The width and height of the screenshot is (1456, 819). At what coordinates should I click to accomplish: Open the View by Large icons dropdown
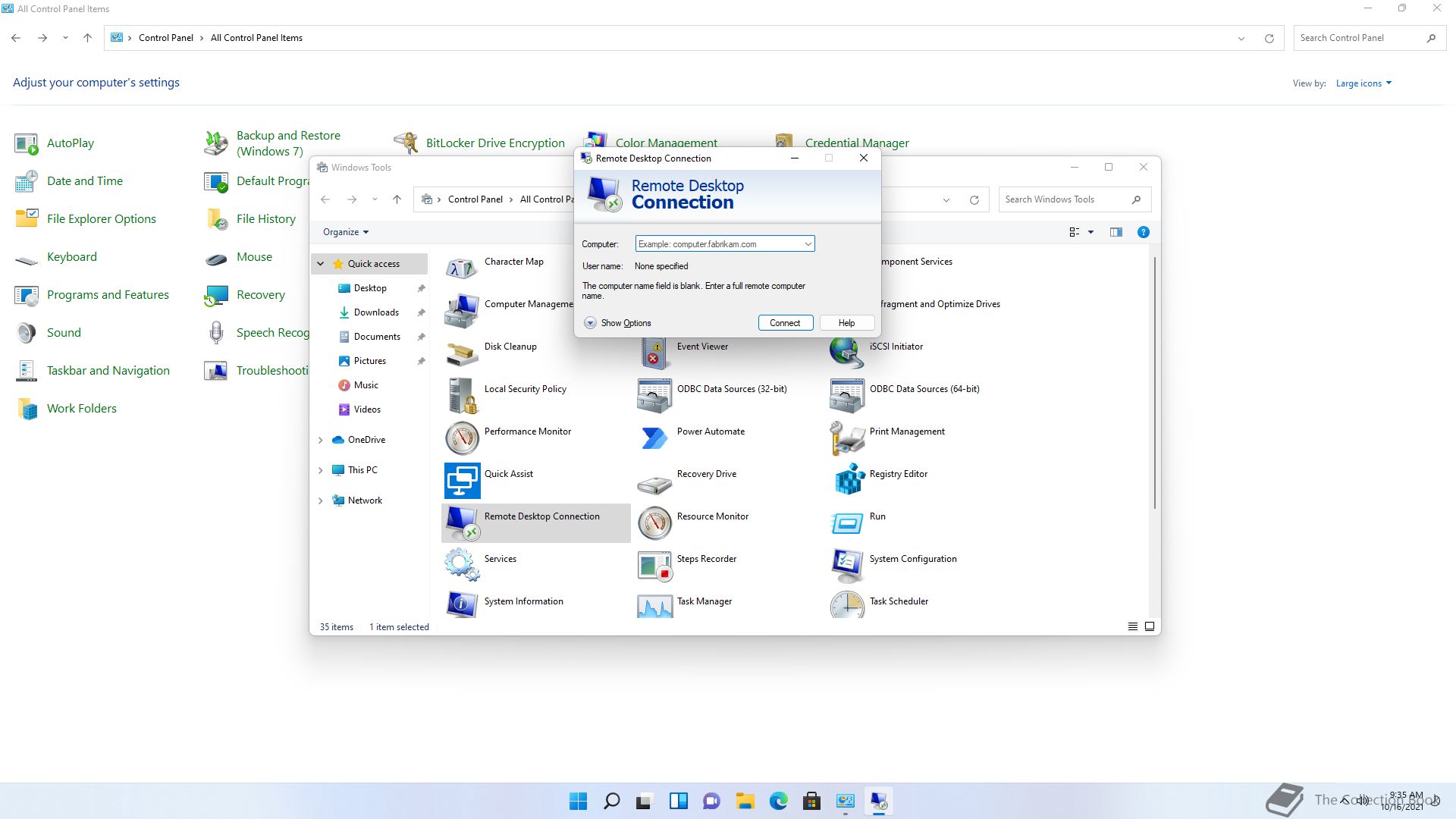[1363, 83]
